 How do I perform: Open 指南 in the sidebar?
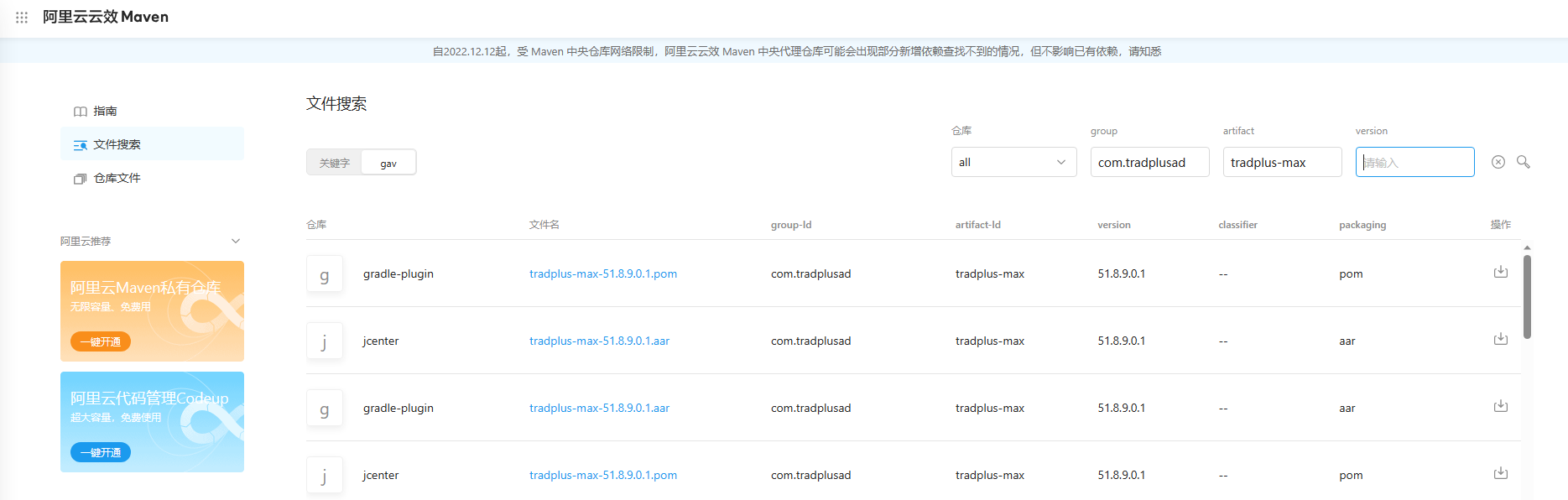point(152,111)
